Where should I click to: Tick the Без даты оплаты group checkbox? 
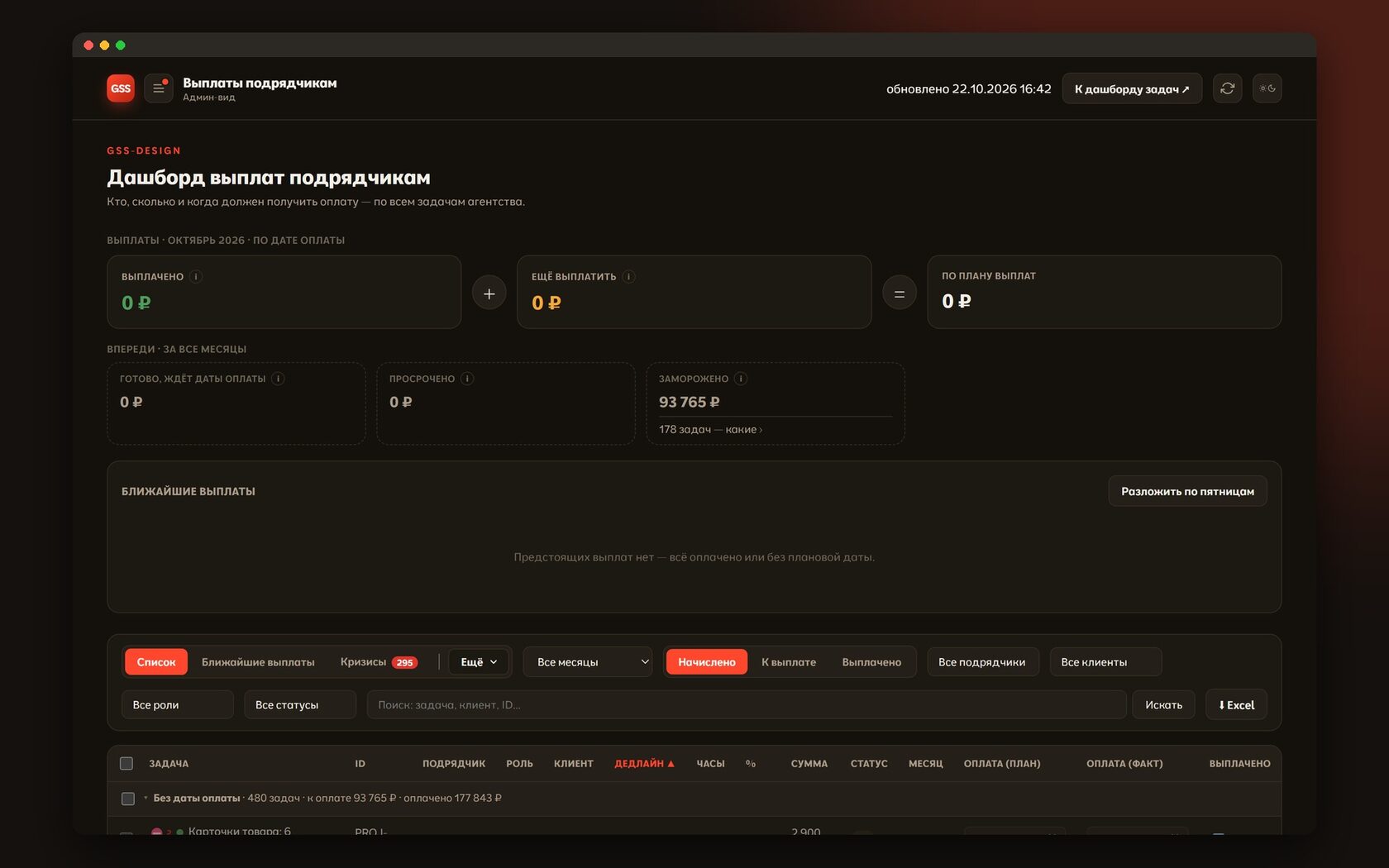pos(128,799)
